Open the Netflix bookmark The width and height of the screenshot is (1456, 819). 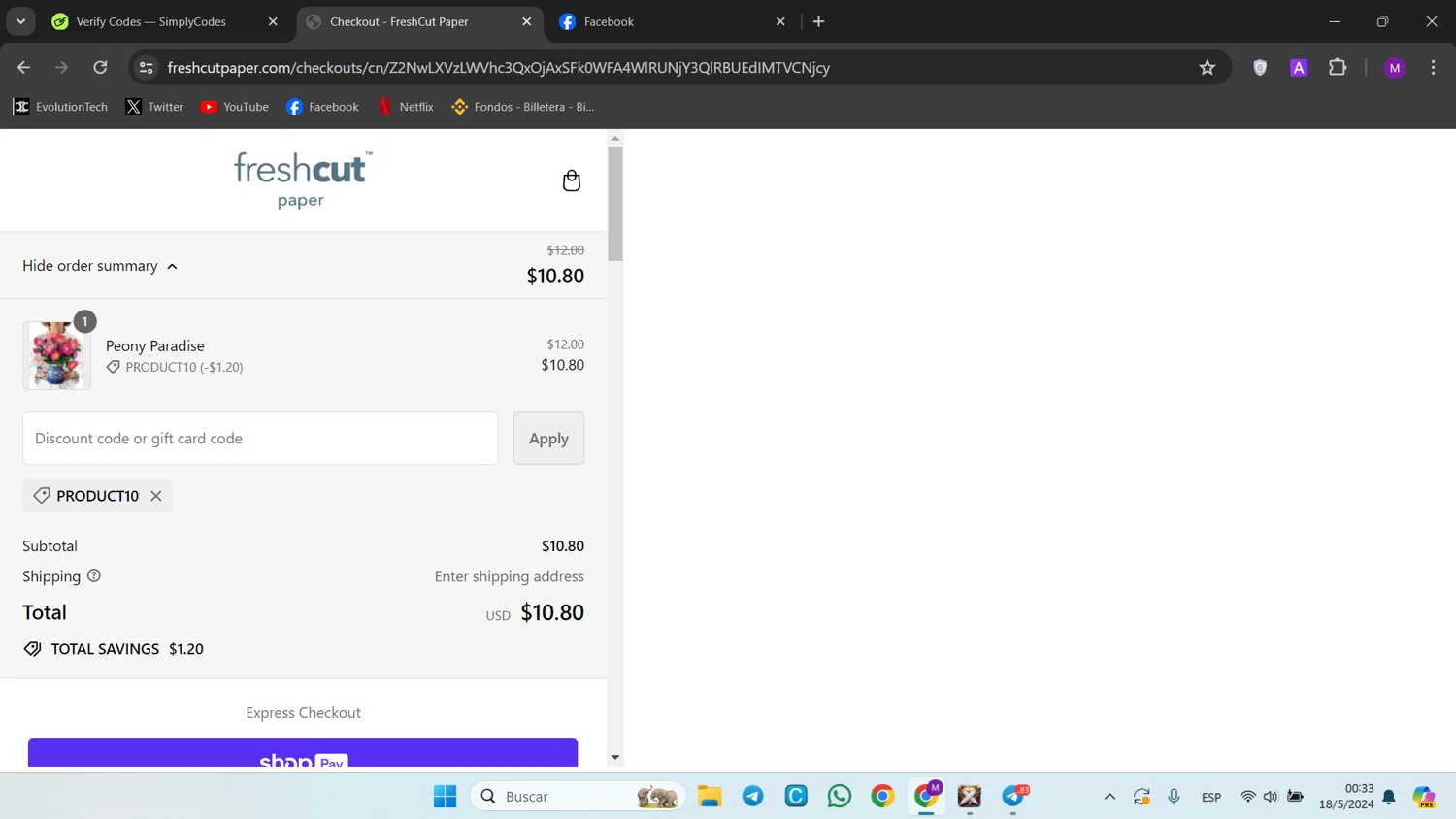[x=406, y=107]
